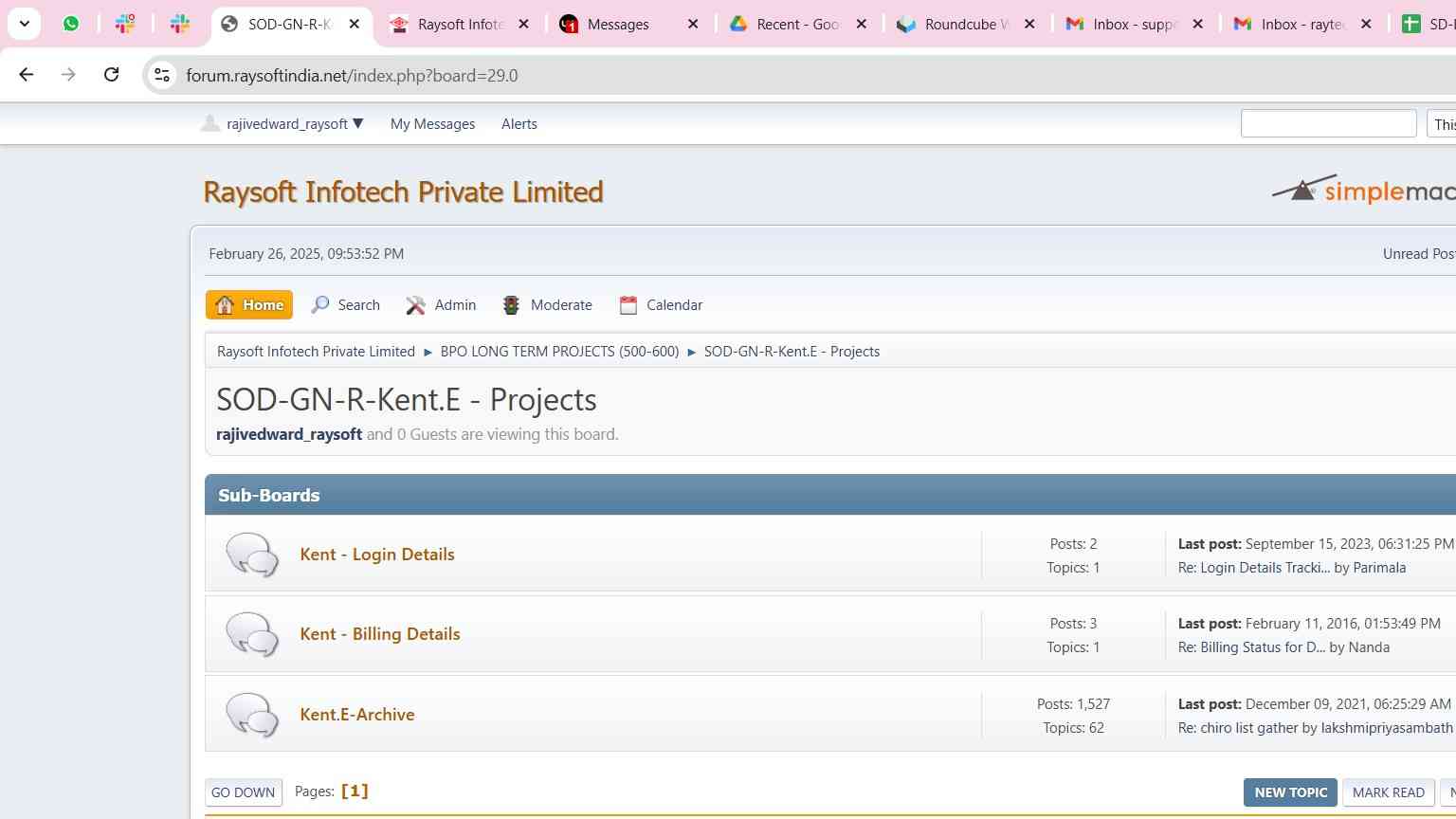
Task: Open the Calendar menu item
Action: tap(661, 305)
